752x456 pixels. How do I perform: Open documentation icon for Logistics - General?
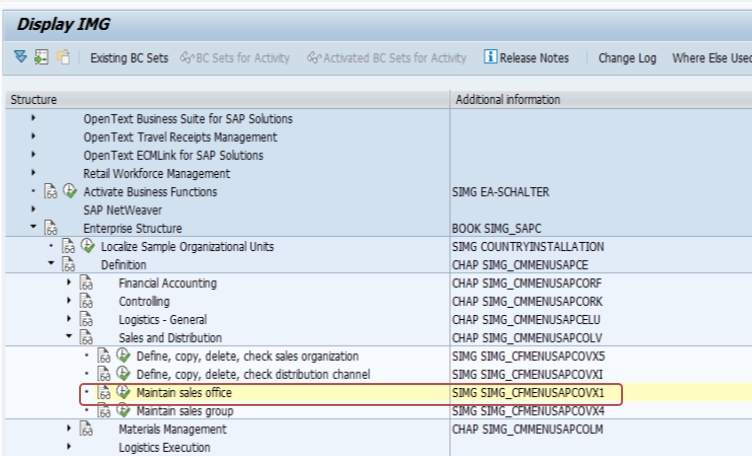point(86,319)
